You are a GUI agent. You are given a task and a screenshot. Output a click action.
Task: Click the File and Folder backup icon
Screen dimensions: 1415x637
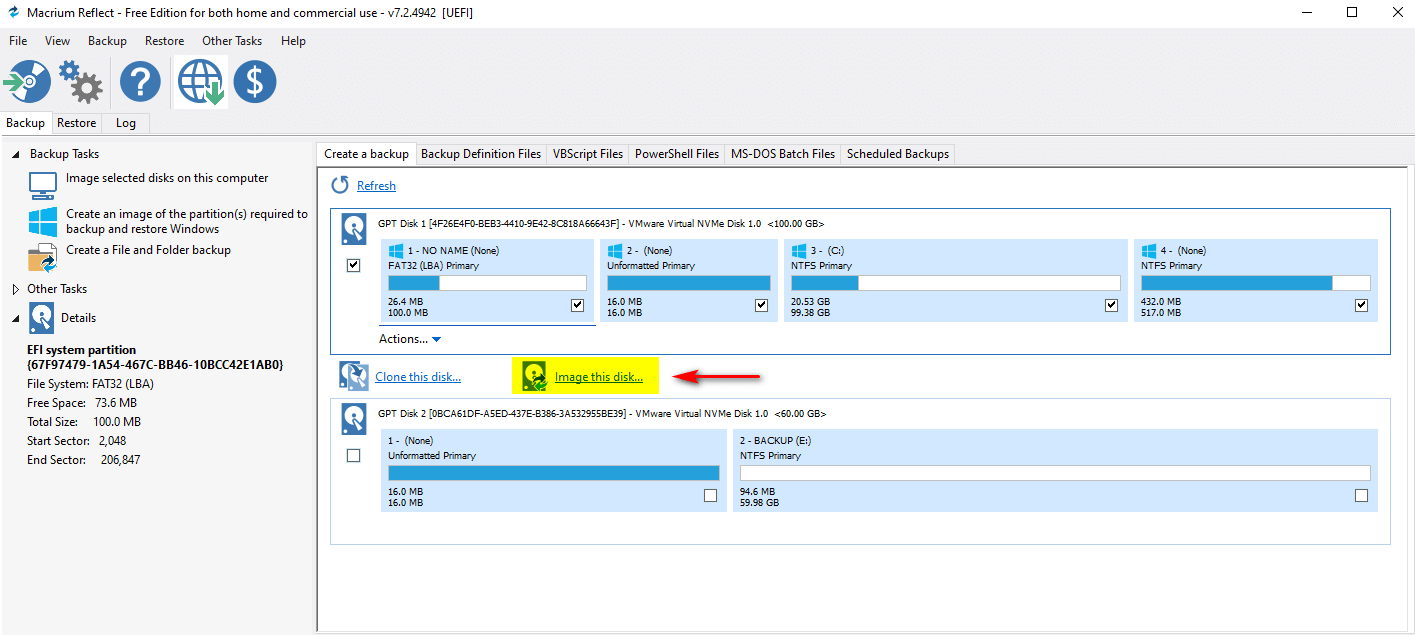(43, 258)
